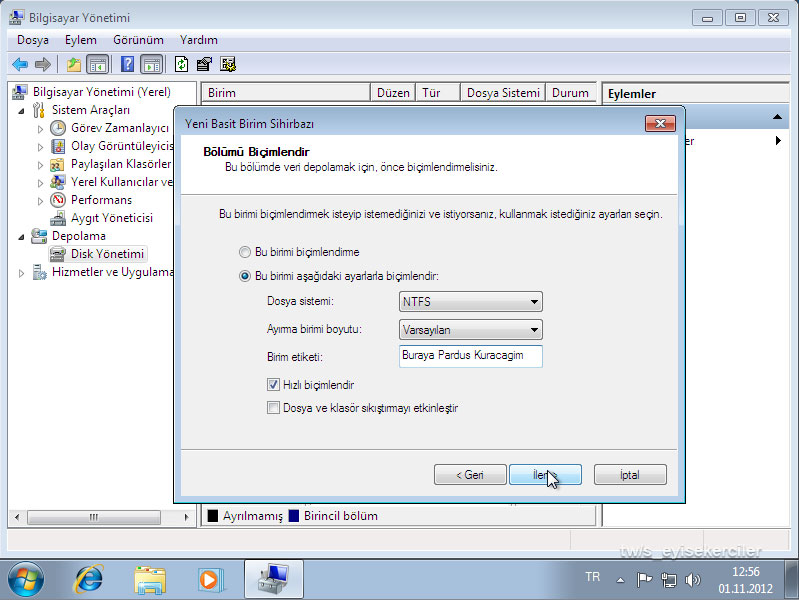Click the Hizmetler ve Uygulamalar icon

click(40, 272)
